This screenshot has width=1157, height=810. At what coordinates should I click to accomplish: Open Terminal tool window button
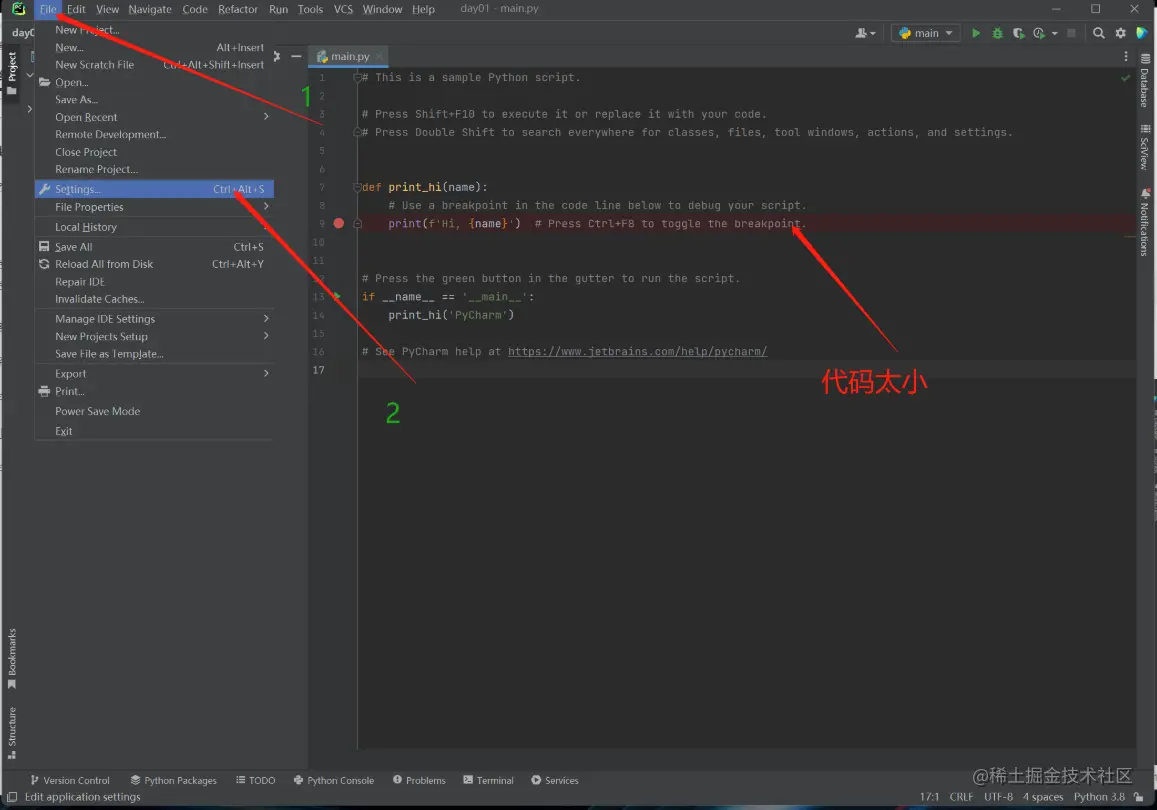[x=488, y=780]
